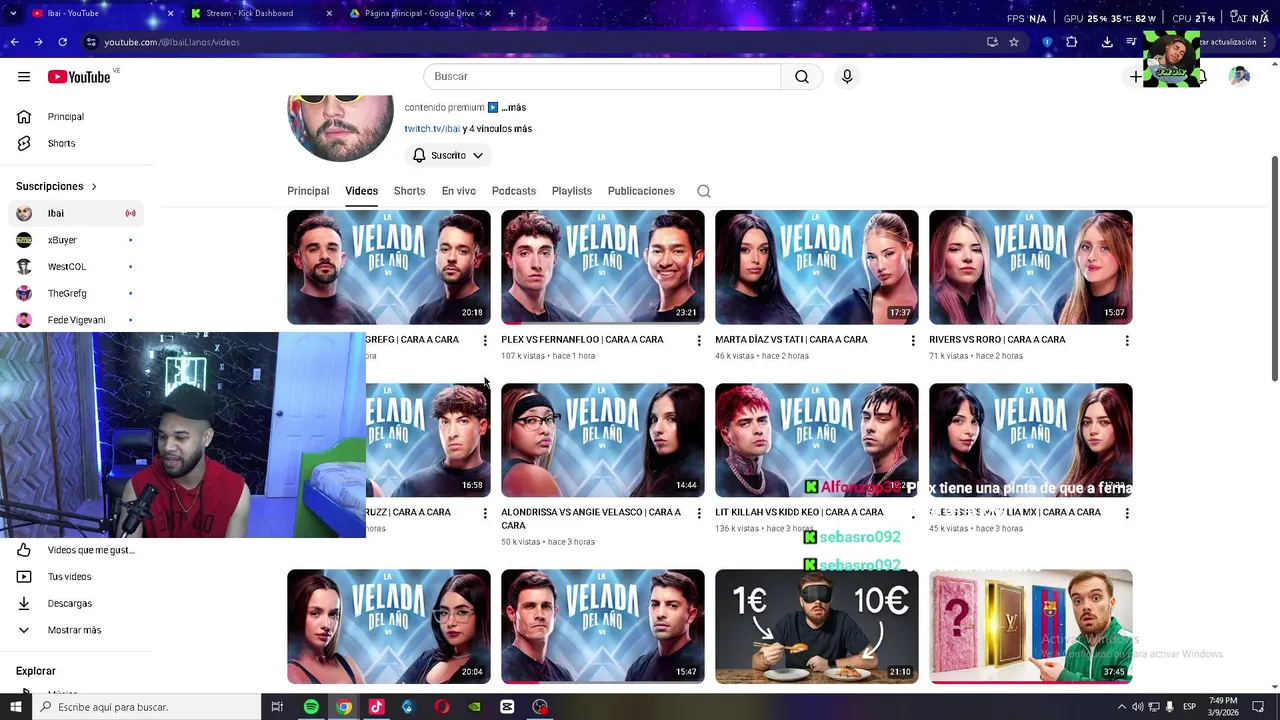The width and height of the screenshot is (1280, 720).
Task: Click the page vertical scrollbar thumb
Action: pos(1274,268)
